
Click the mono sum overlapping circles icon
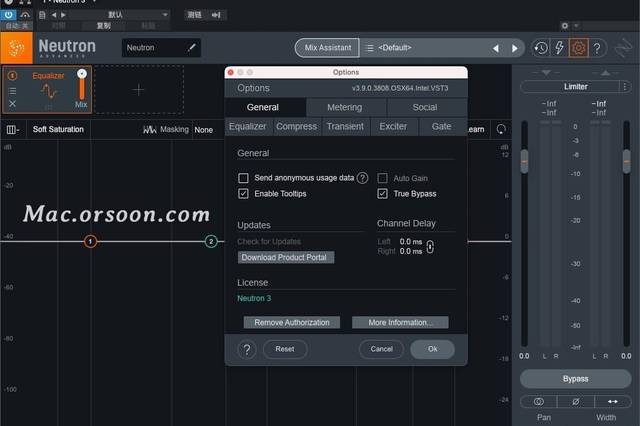coord(538,402)
